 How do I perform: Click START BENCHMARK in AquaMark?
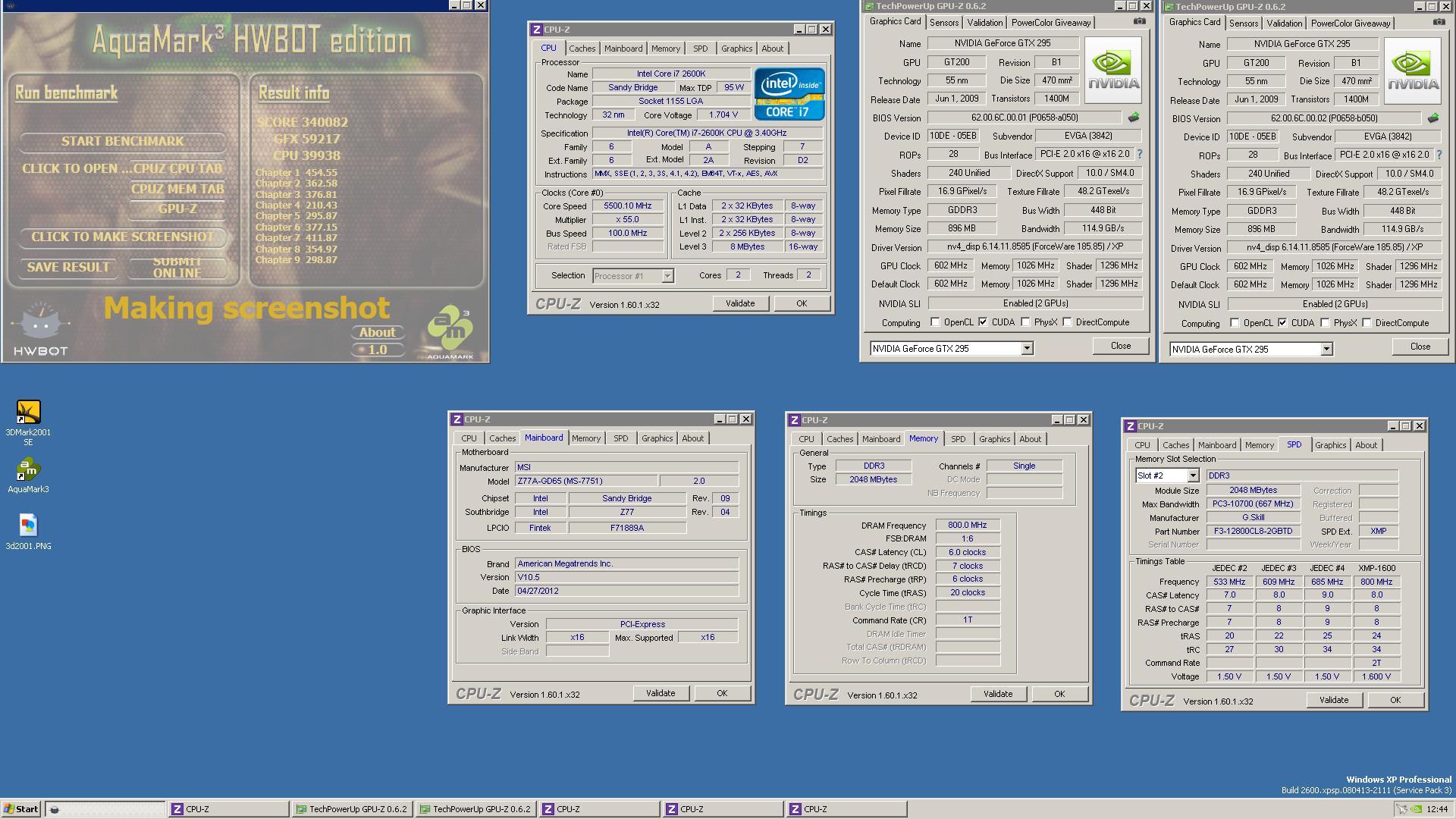123,141
